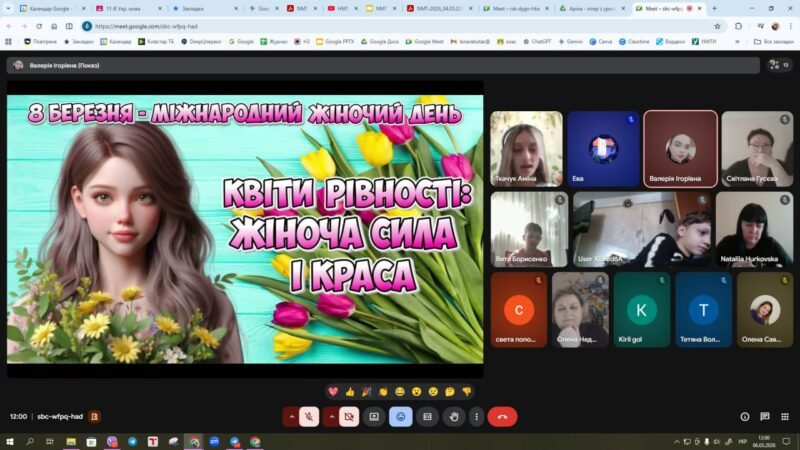The image size is (800, 450).
Task: Send the heart emoji reaction
Action: (333, 391)
